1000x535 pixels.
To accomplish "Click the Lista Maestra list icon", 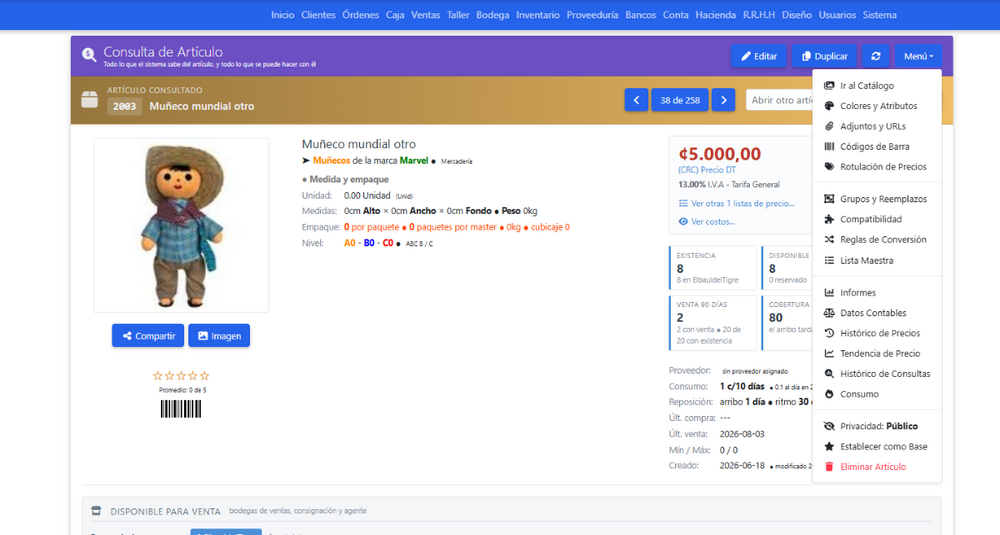I will pos(829,260).
